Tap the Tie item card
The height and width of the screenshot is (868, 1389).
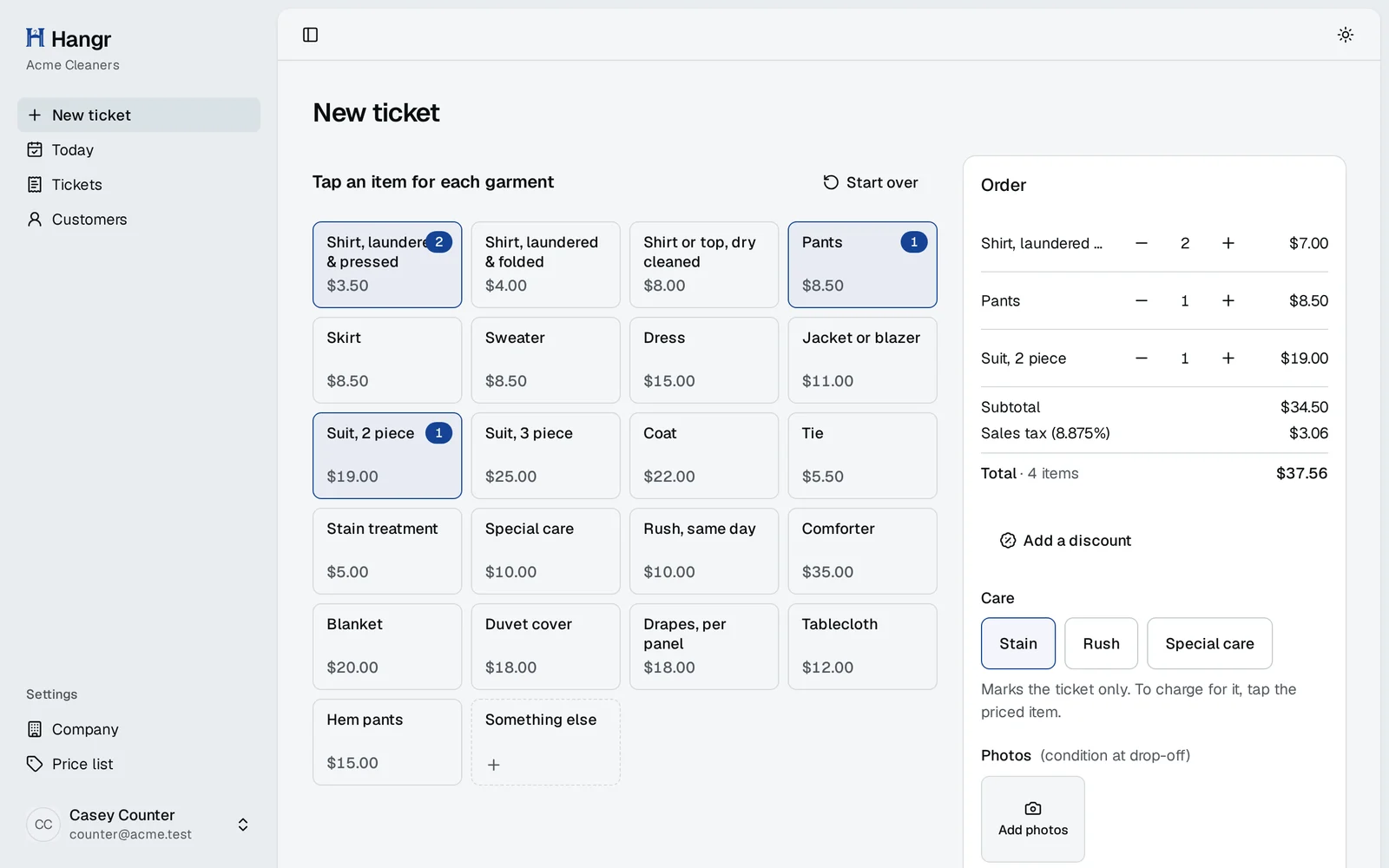(x=862, y=456)
